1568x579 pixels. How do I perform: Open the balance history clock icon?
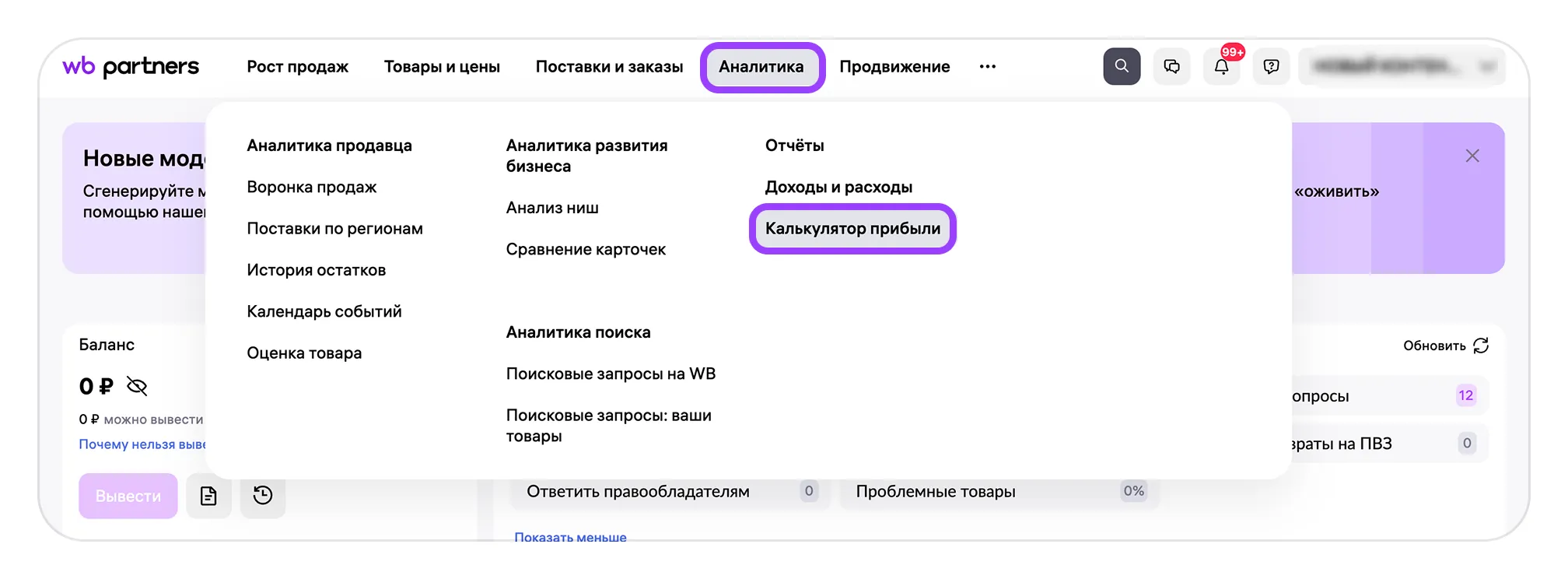tap(263, 496)
